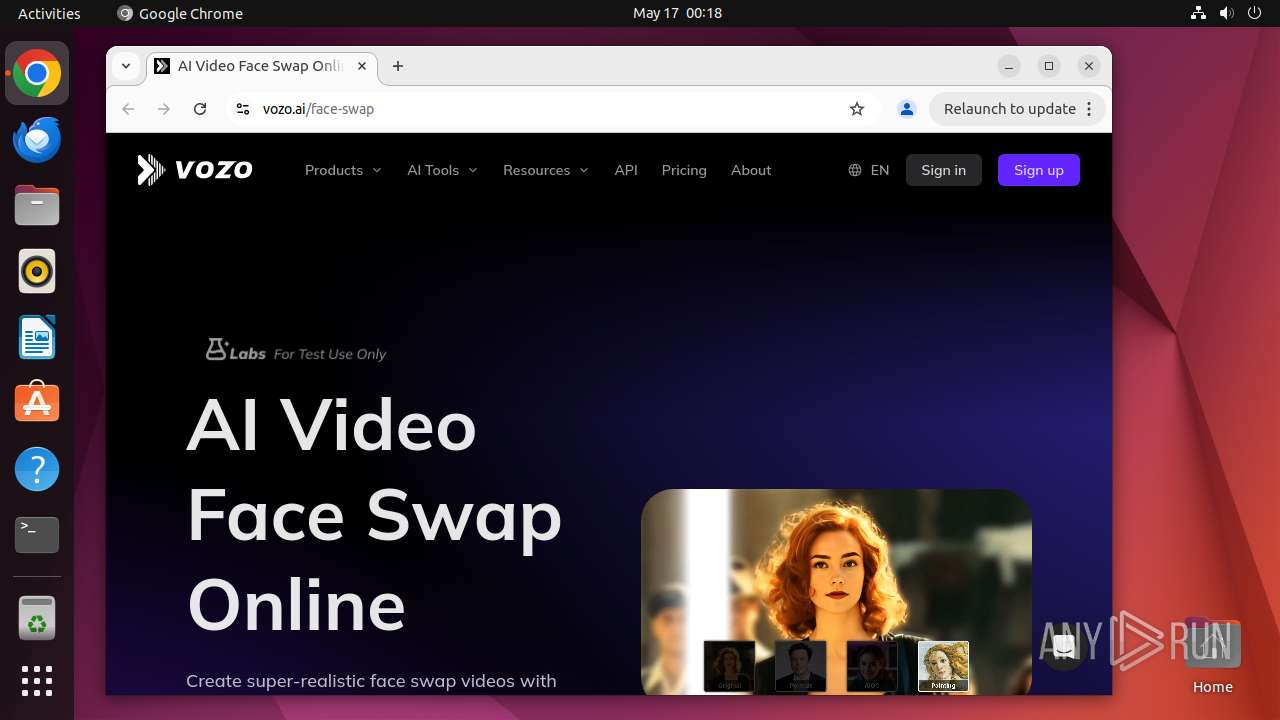Launch Terminal from the dock
Screen dimensions: 1280x720
tap(37, 535)
